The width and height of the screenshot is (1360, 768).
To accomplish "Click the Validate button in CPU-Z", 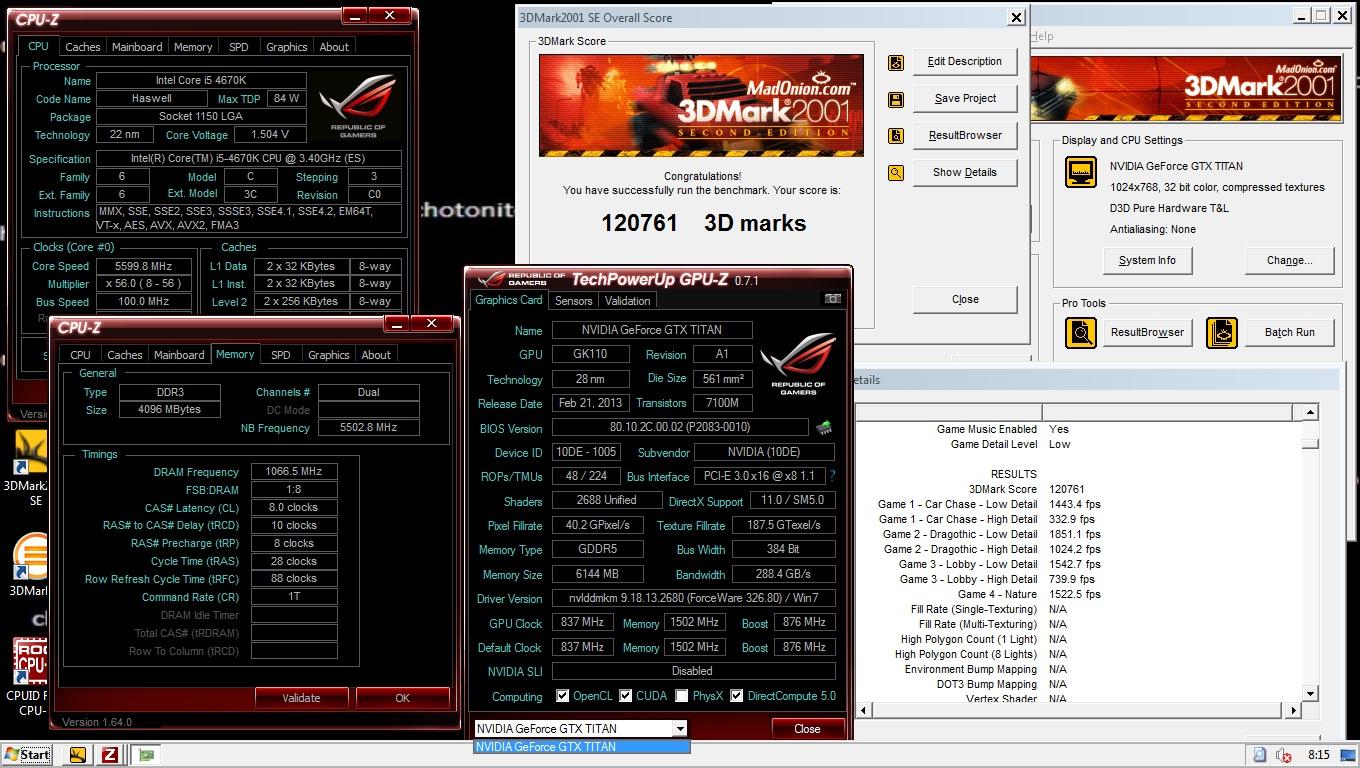I will [301, 698].
